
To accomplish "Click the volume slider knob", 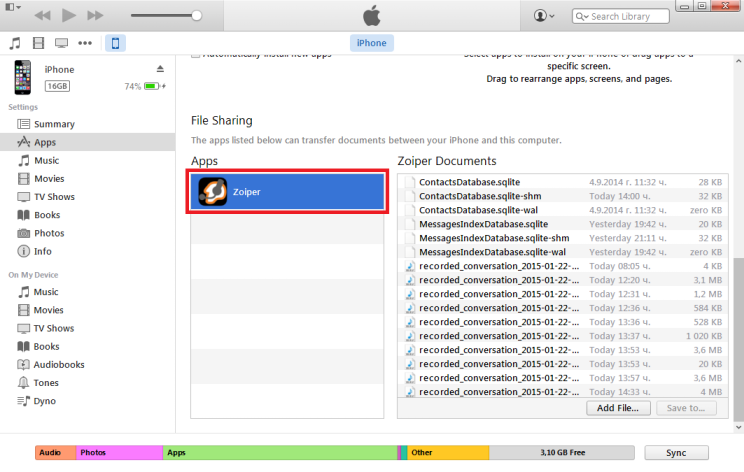I will coord(196,16).
